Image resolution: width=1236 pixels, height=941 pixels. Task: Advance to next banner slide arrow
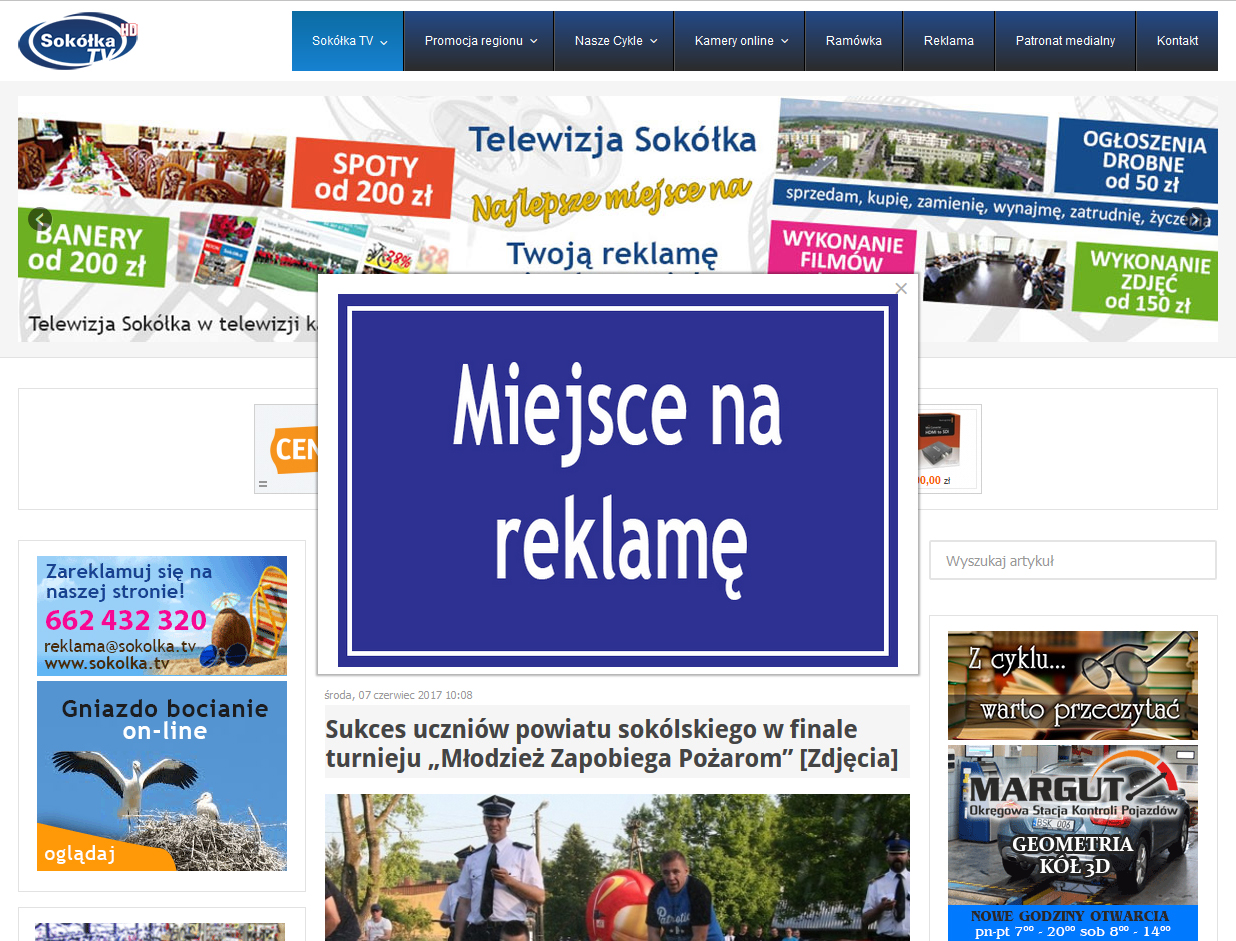point(1196,219)
